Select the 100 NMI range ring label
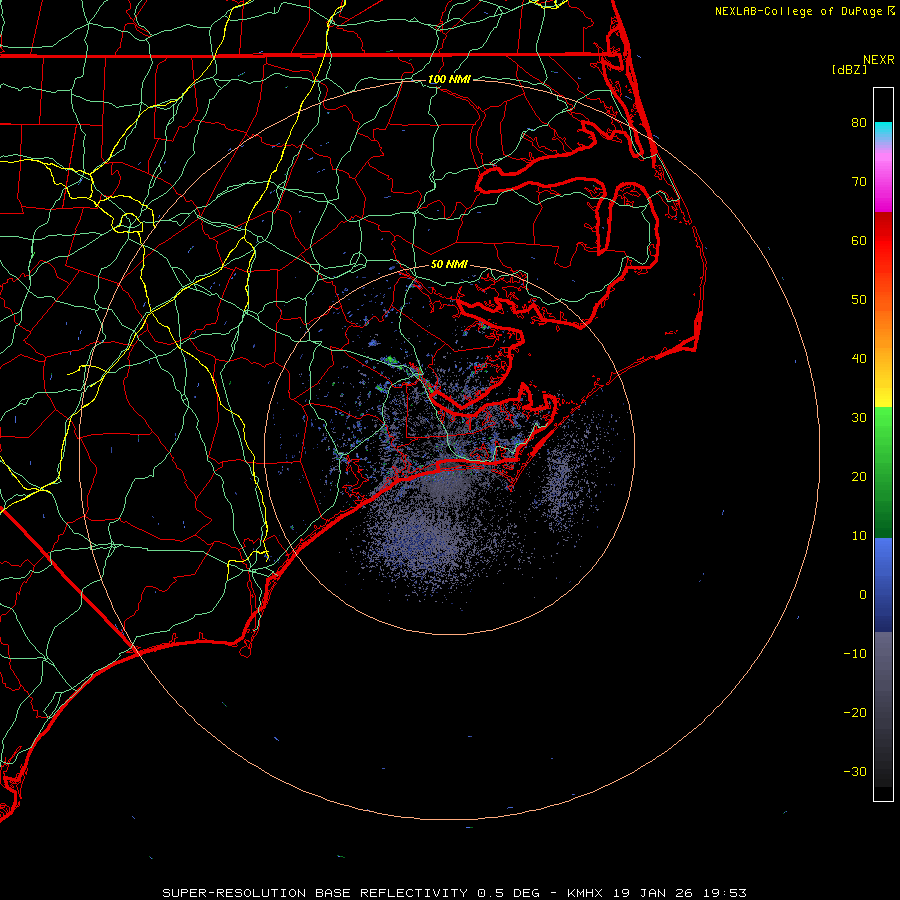The image size is (900, 900). [449, 79]
